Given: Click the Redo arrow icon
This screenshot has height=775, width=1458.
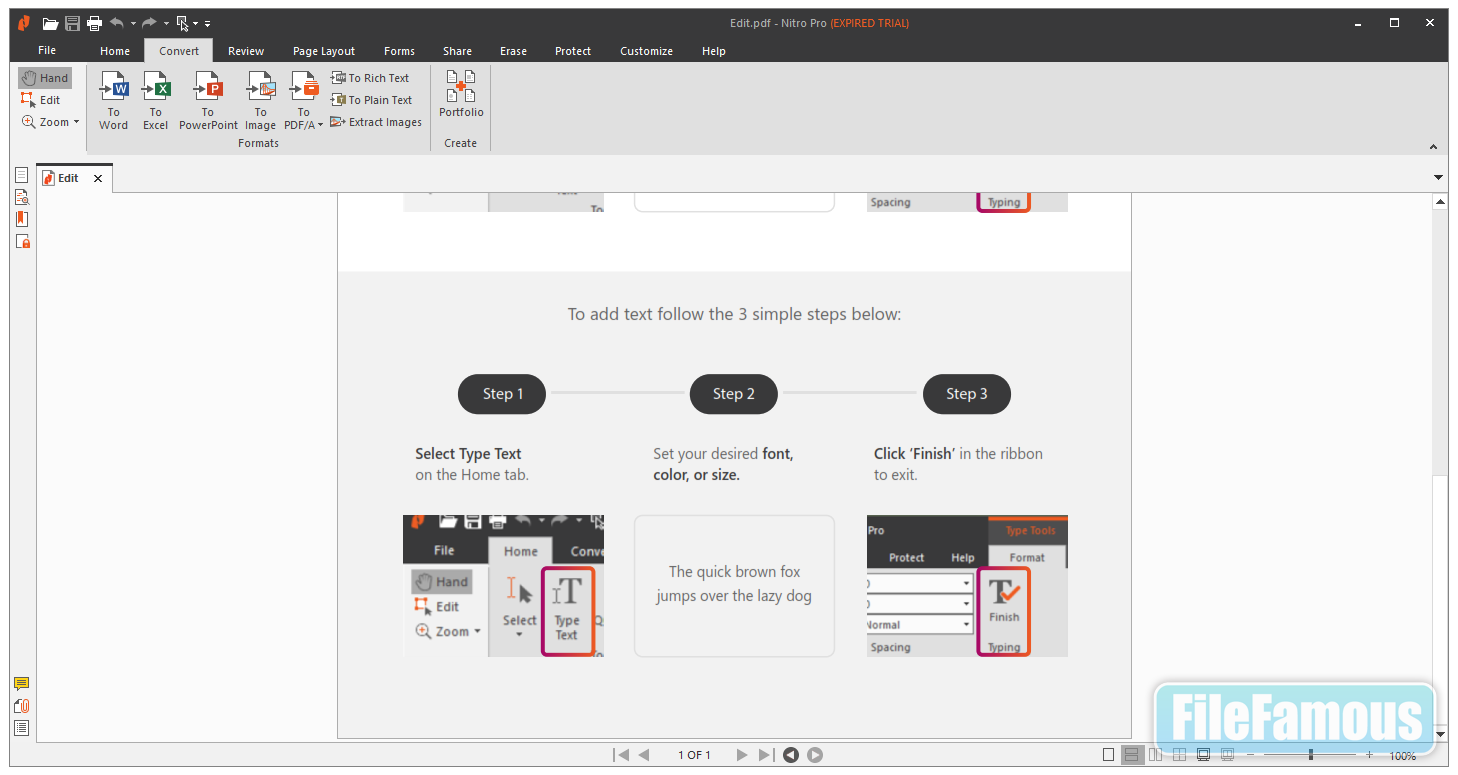Looking at the screenshot, I should click(x=149, y=23).
